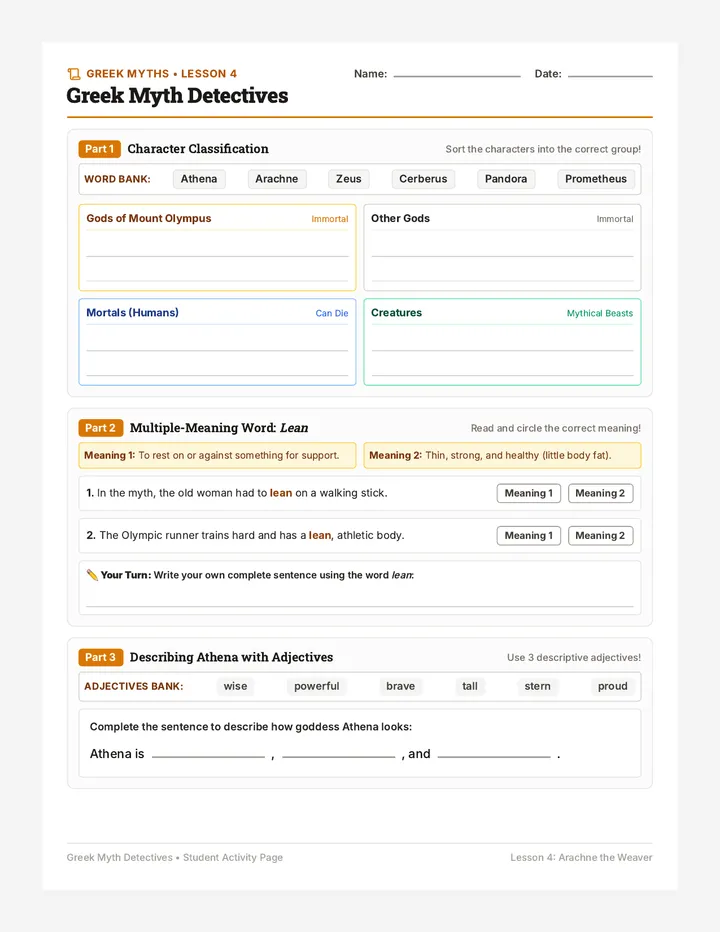Select Cerberus in the word bank
Image resolution: width=720 pixels, height=932 pixels.
tap(423, 179)
